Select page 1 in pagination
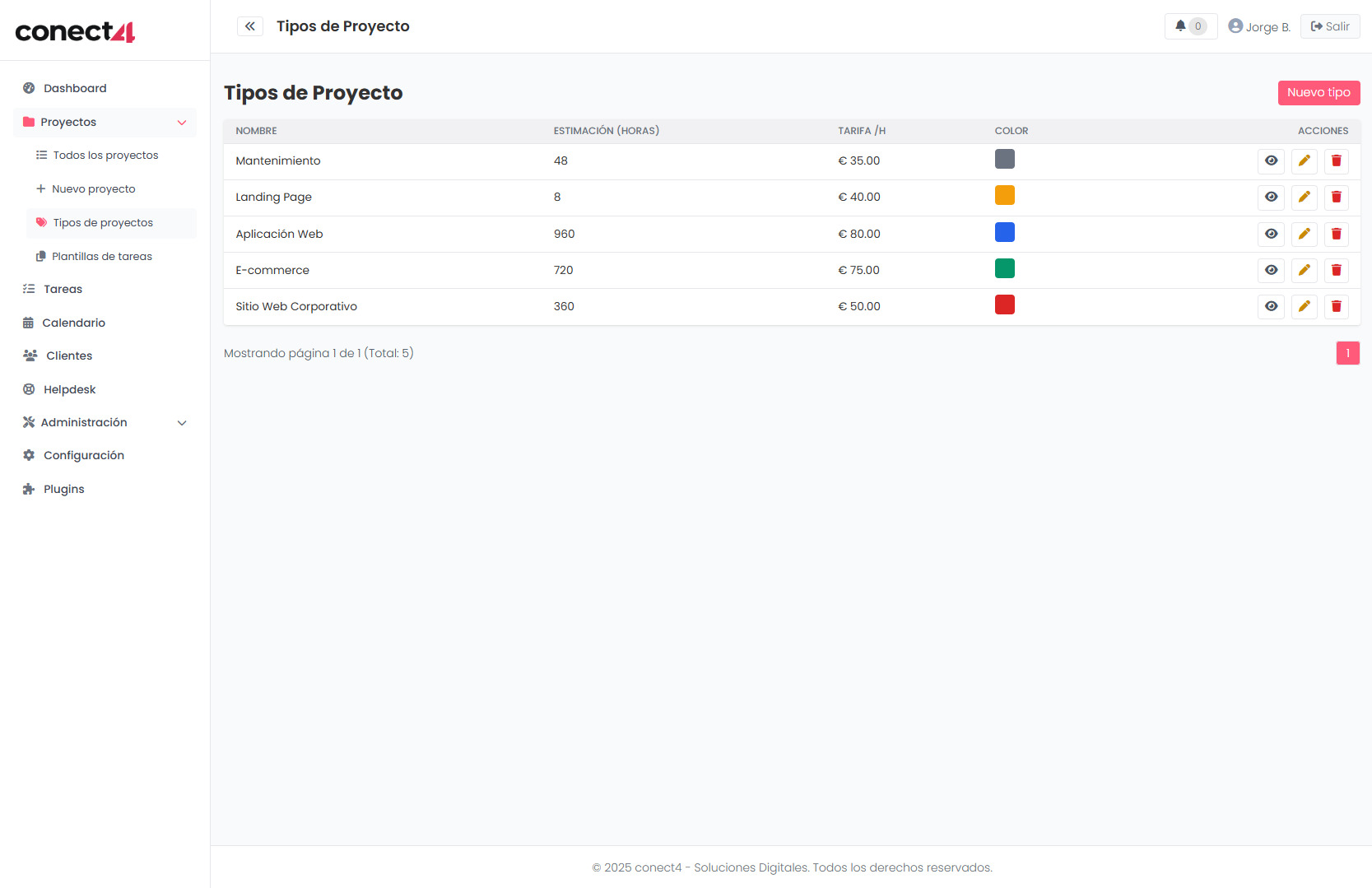Image resolution: width=1372 pixels, height=888 pixels. 1347,353
